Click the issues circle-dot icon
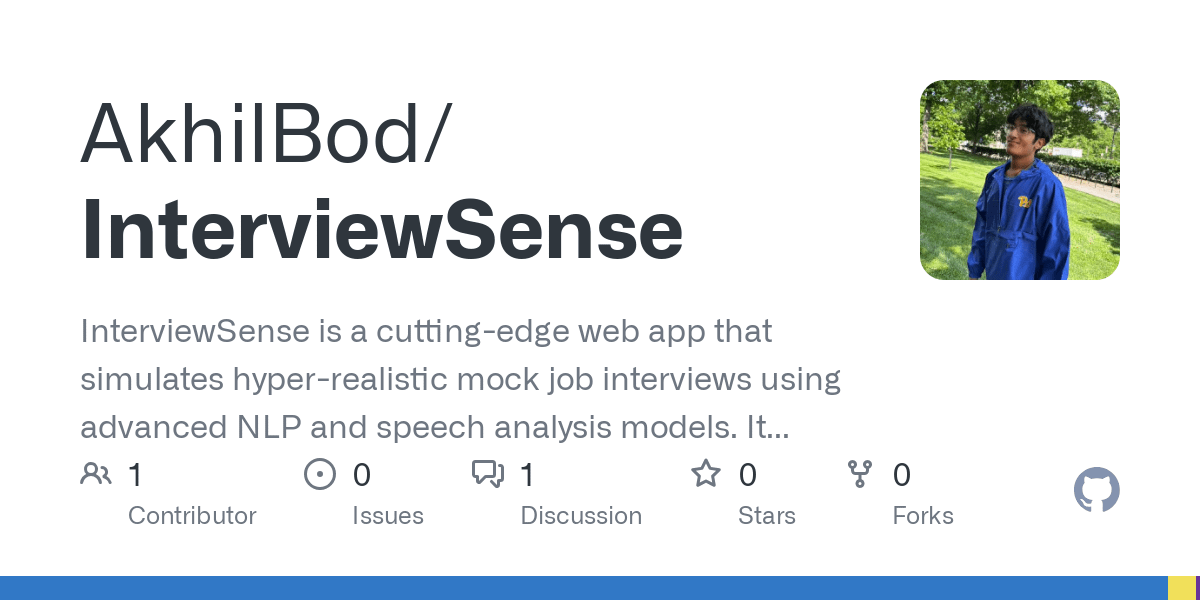The image size is (1200, 600). point(320,474)
